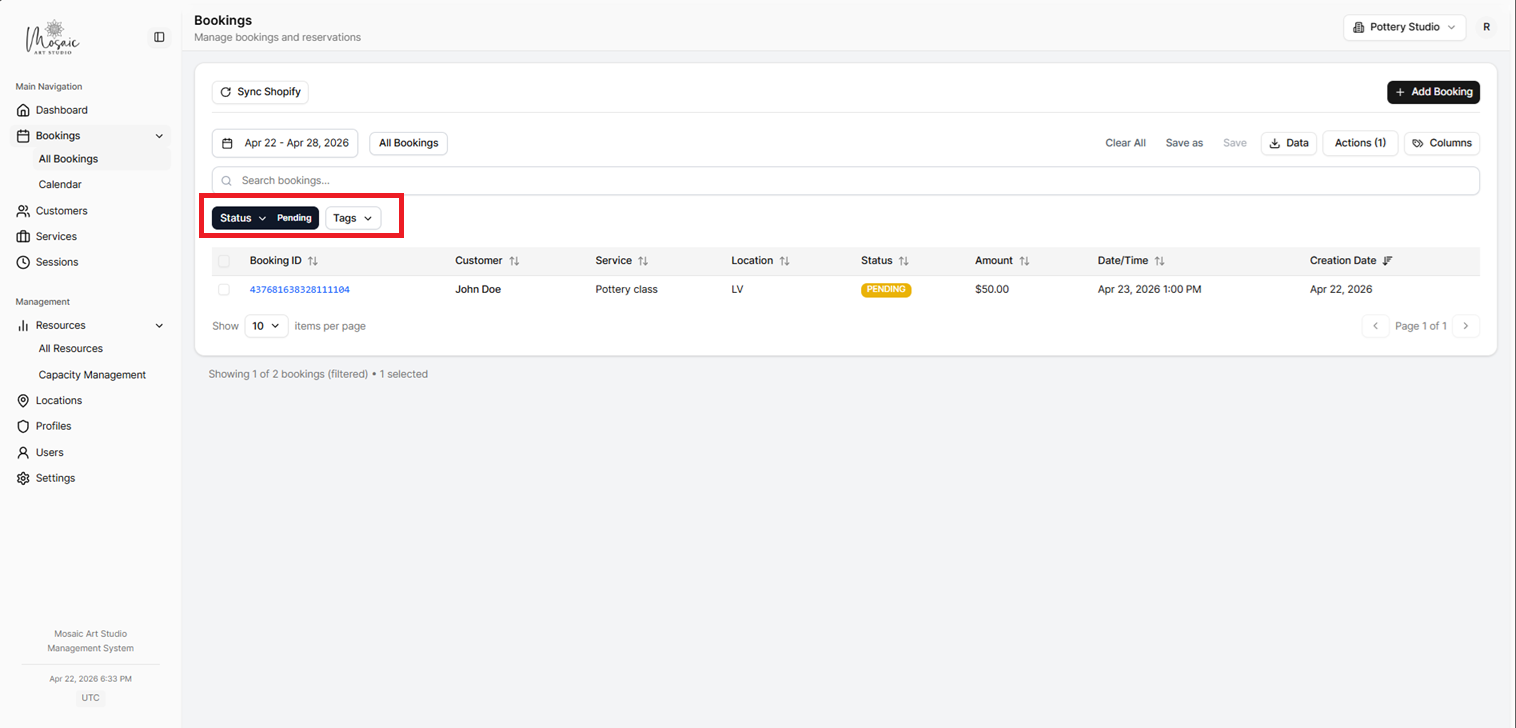Open the Pottery Studio store selector

click(1404, 27)
